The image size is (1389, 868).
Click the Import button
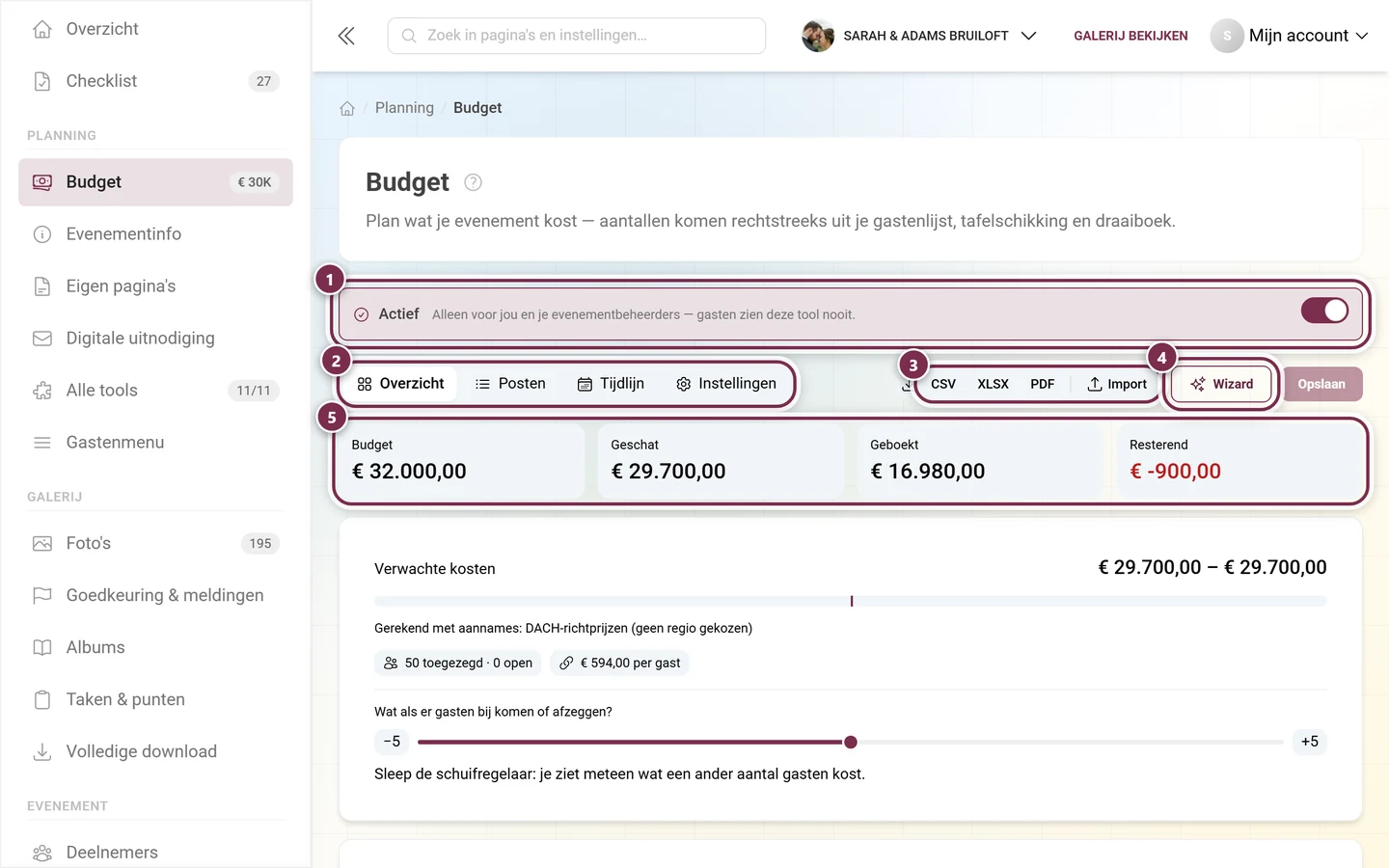coord(1117,384)
